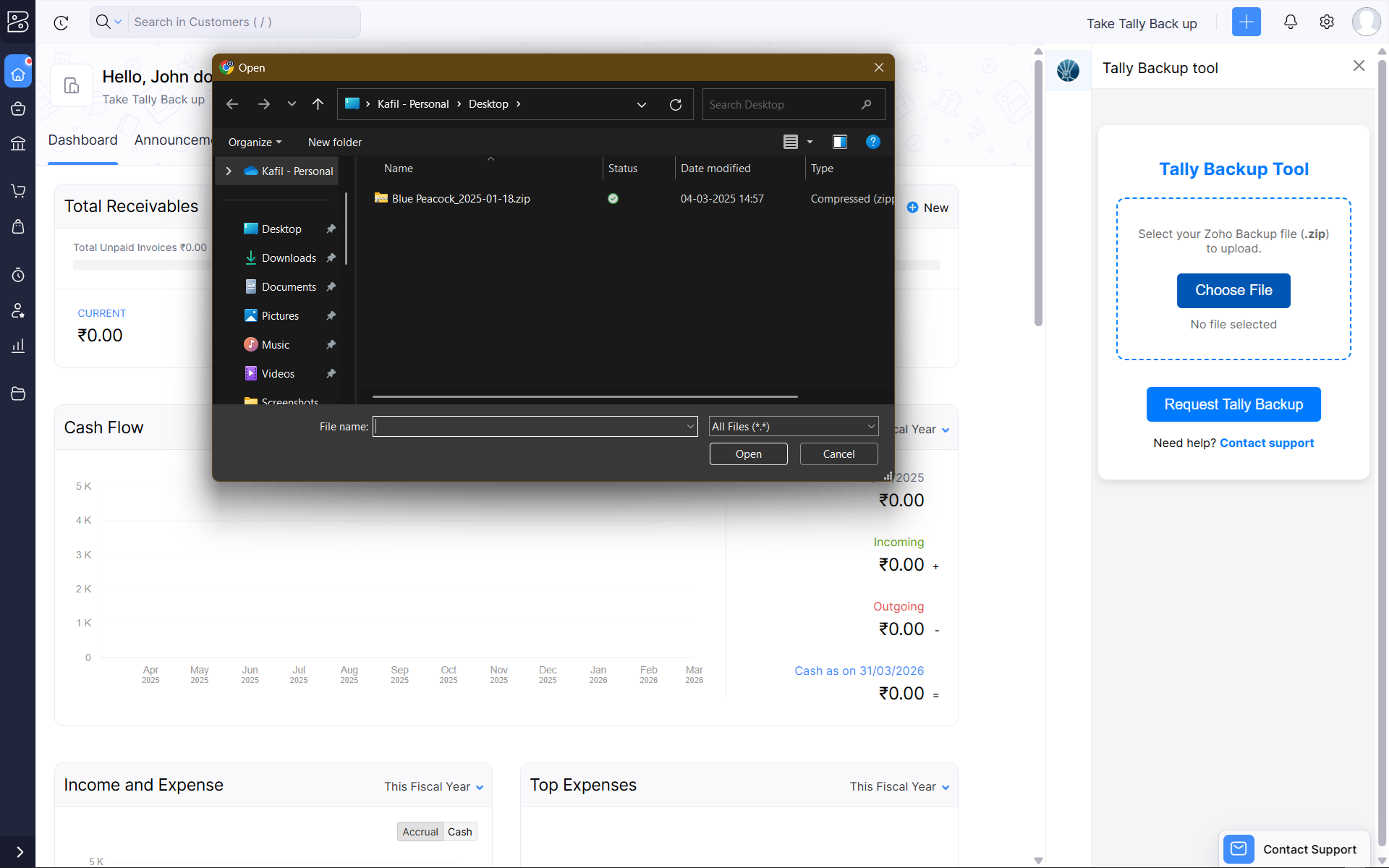This screenshot has width=1389, height=868.
Task: Open the view options dropdown arrow
Action: 810,142
